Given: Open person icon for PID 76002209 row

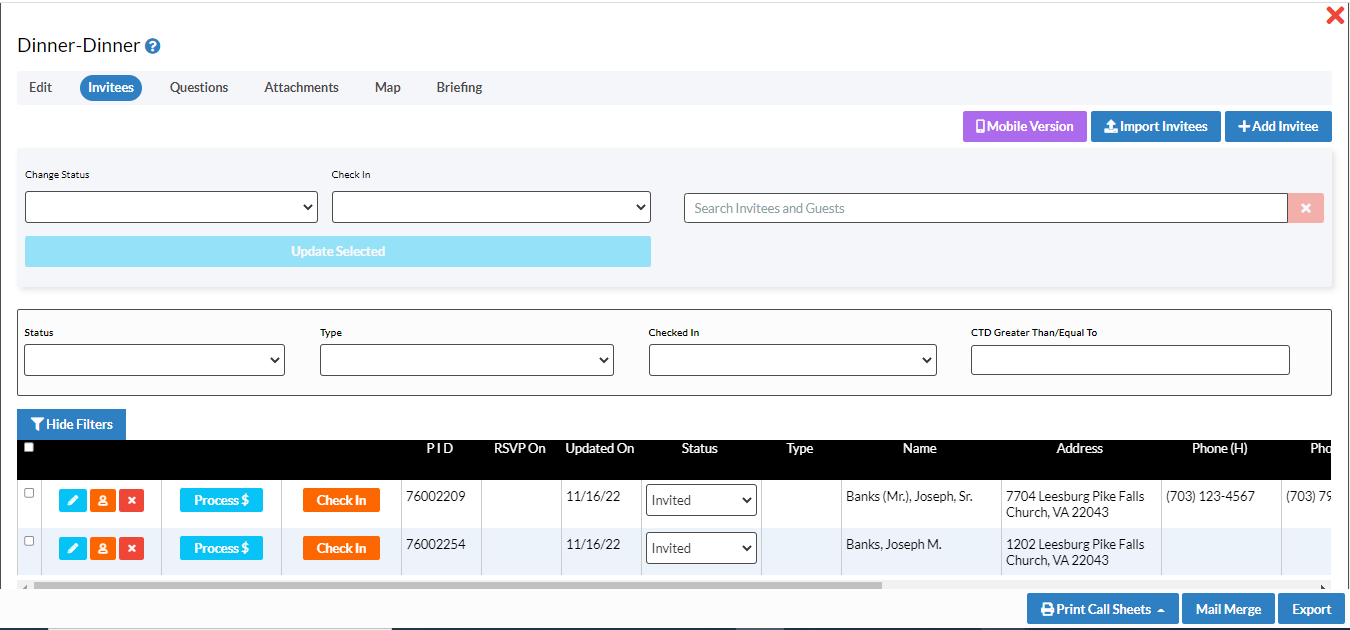Looking at the screenshot, I should tap(102, 500).
